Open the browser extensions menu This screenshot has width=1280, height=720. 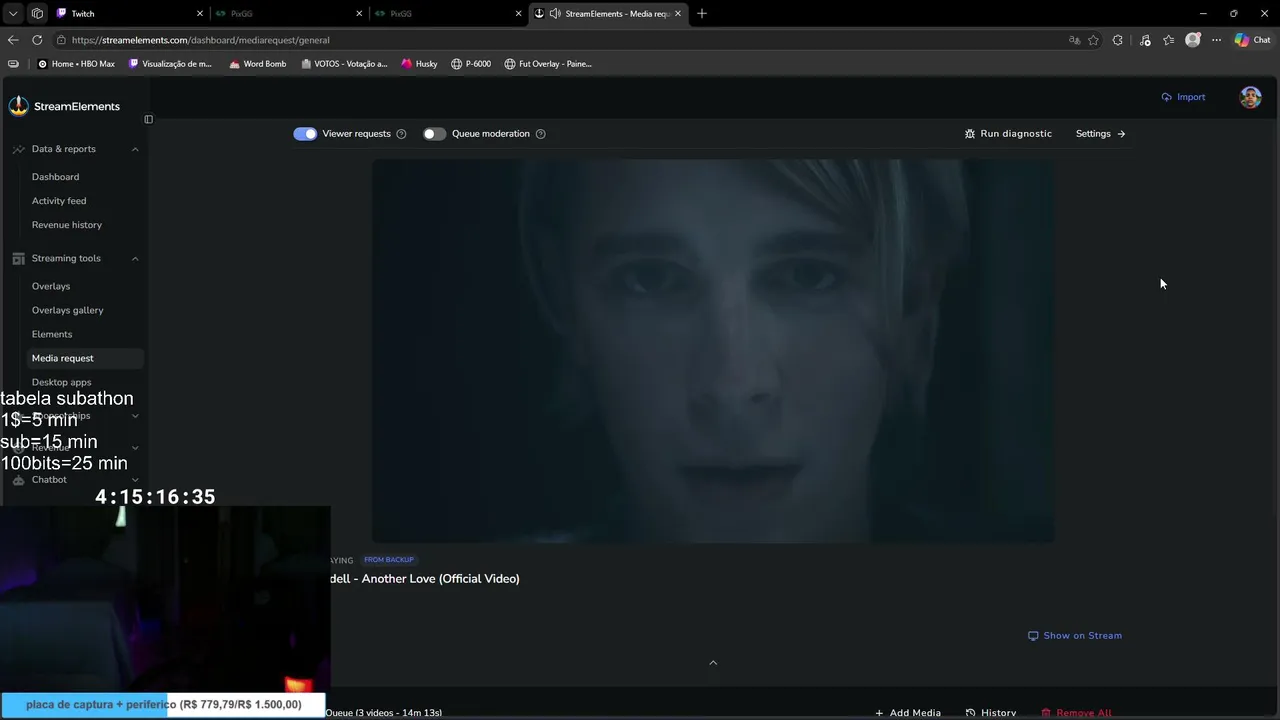(1118, 40)
